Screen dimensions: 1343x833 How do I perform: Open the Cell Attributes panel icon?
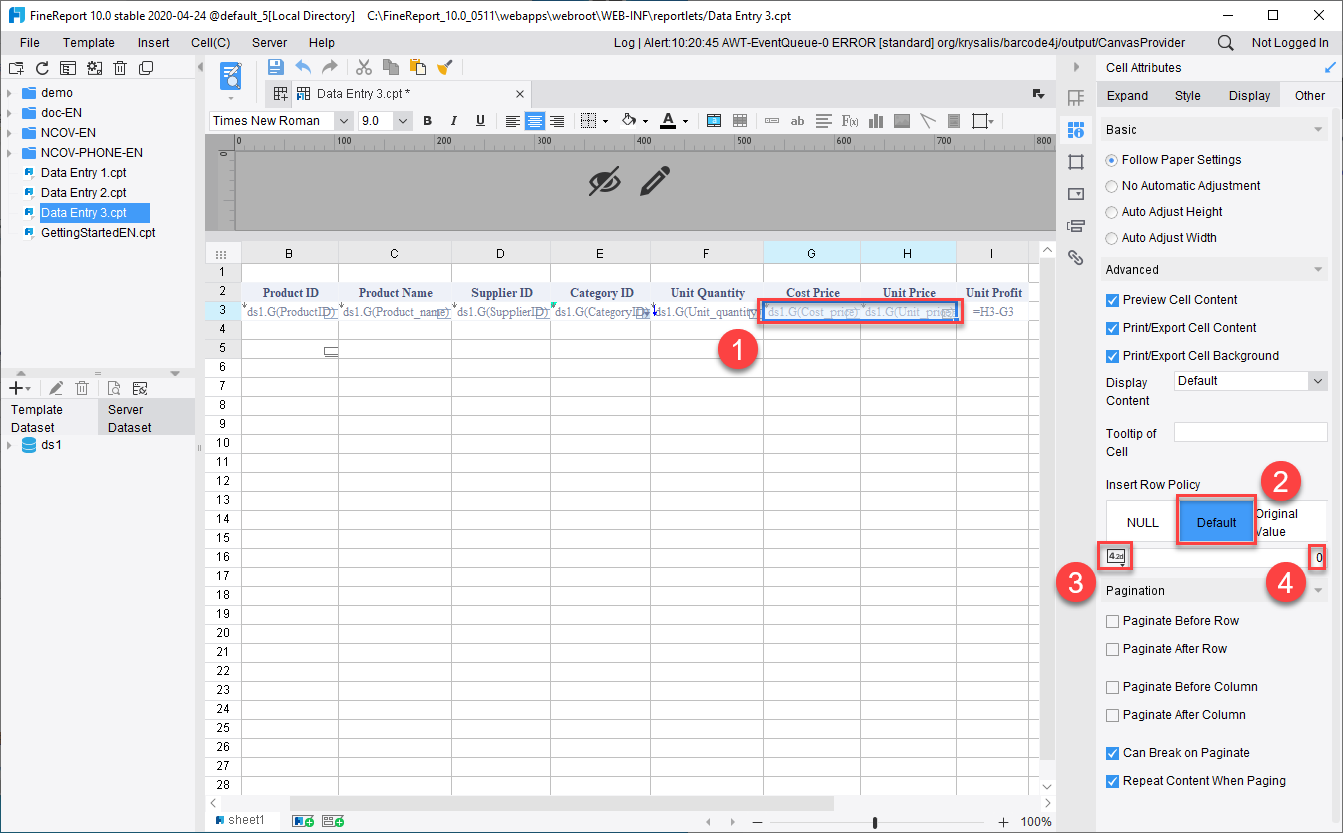click(1076, 130)
